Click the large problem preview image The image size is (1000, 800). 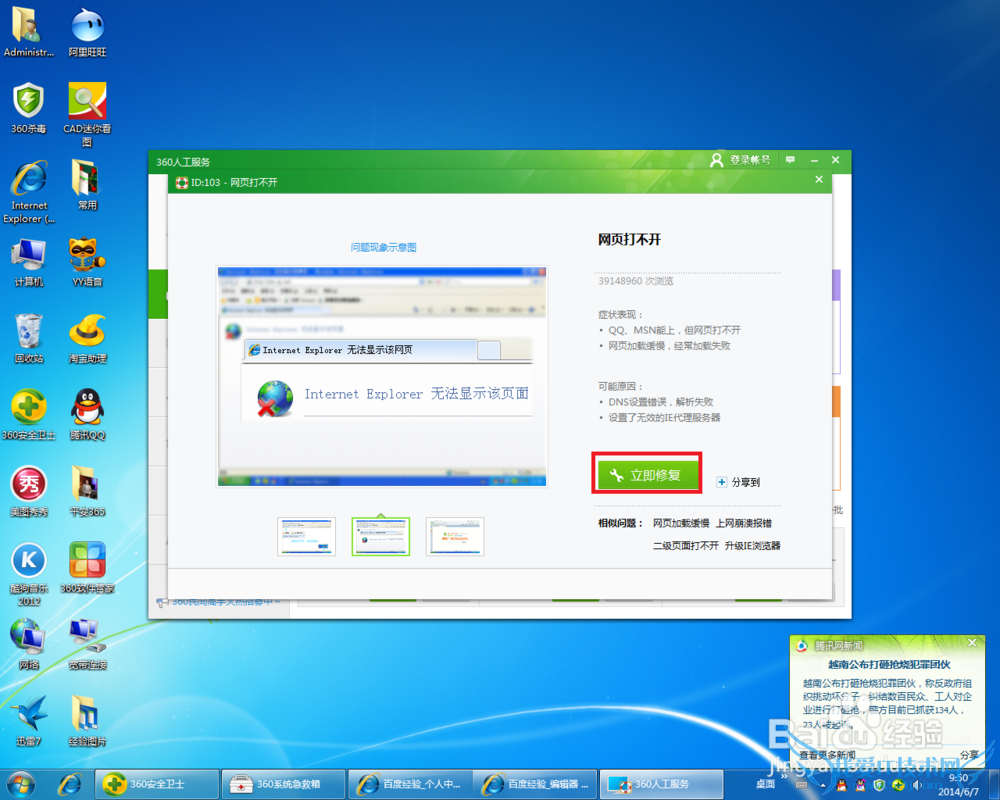[382, 376]
